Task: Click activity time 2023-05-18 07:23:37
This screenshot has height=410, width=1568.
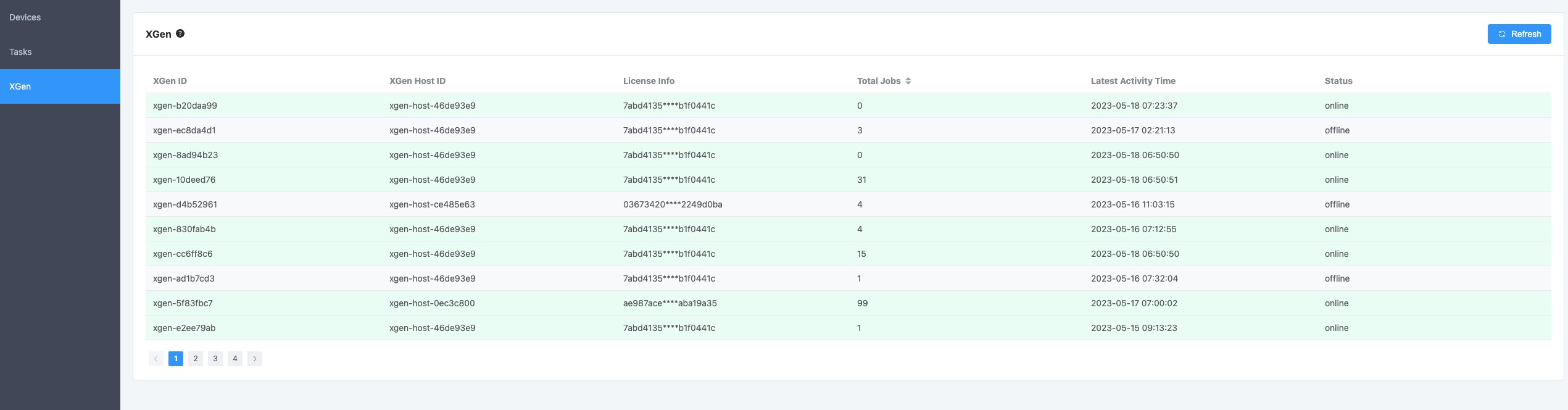Action: coord(1134,106)
